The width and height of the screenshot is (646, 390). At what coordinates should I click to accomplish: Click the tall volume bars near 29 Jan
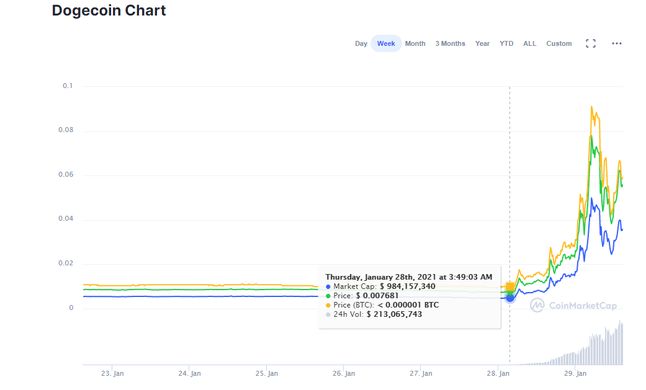coord(606,346)
